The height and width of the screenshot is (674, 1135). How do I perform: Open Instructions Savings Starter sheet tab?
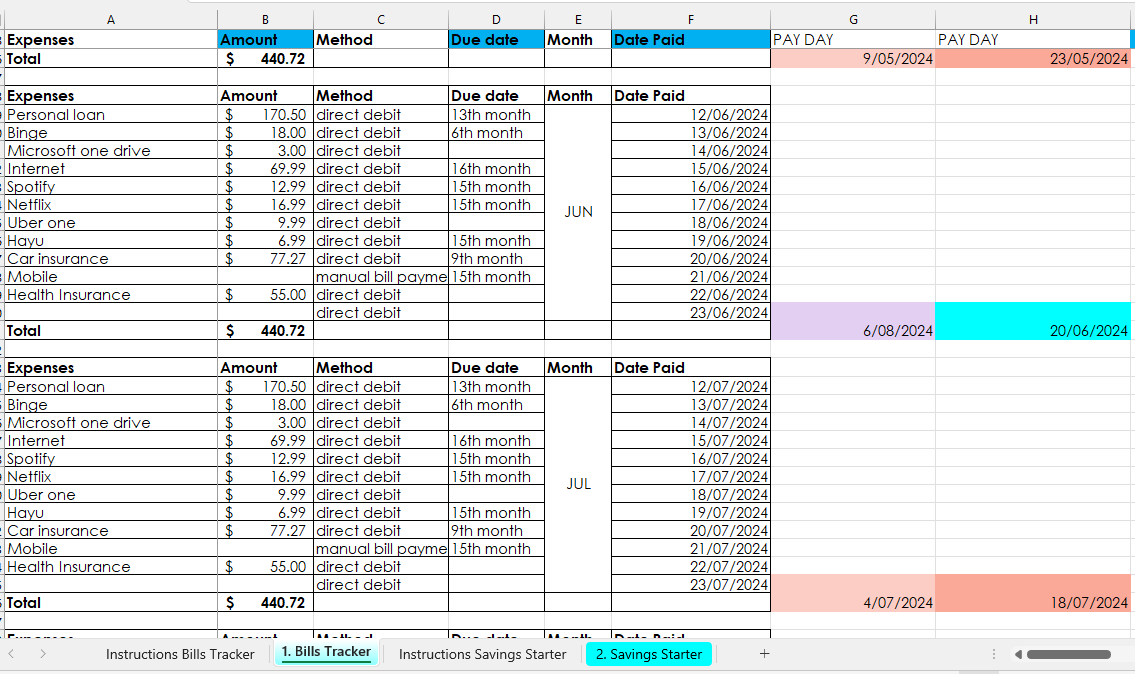pos(482,654)
